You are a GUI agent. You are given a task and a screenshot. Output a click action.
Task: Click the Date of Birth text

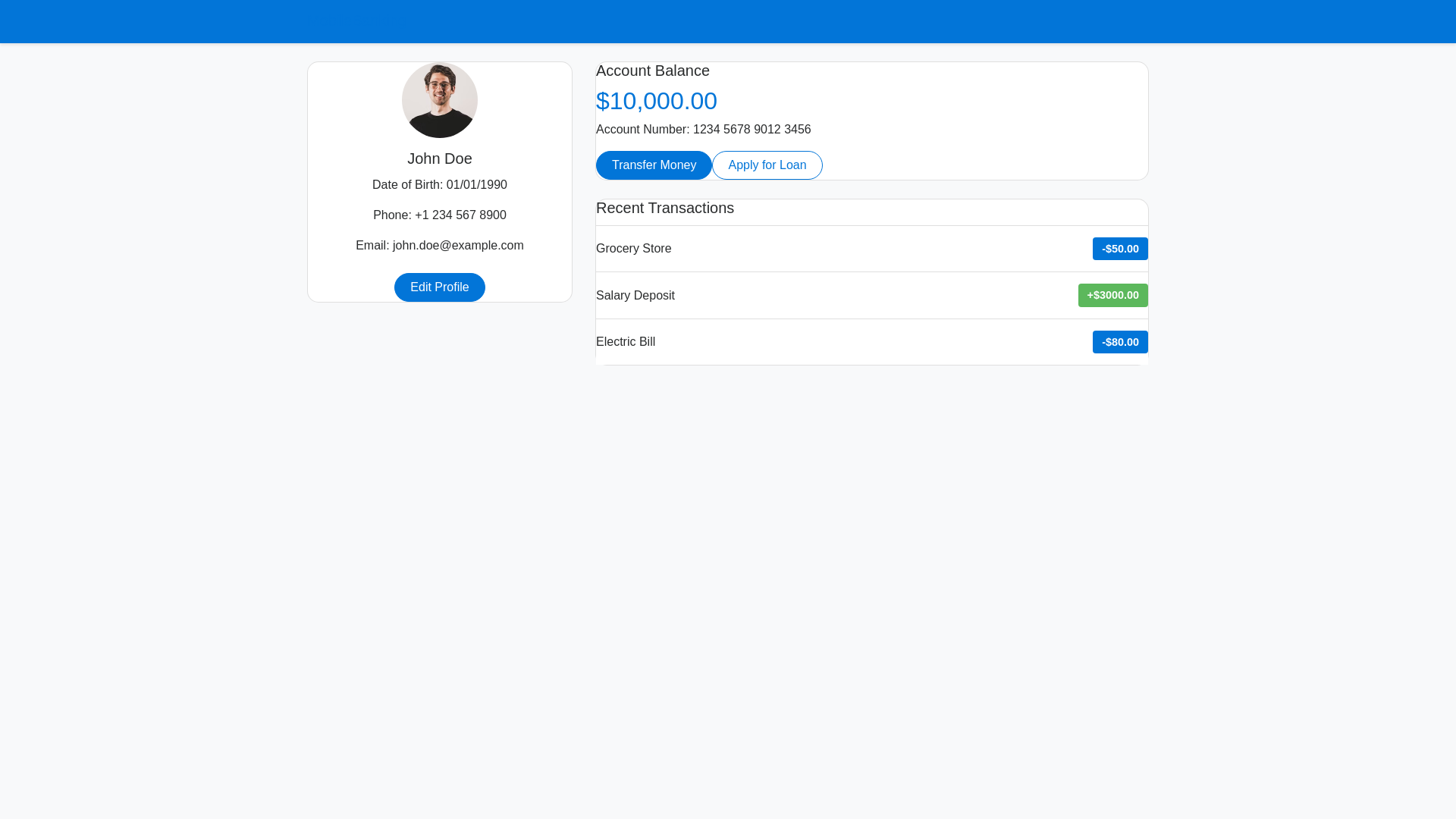[439, 184]
